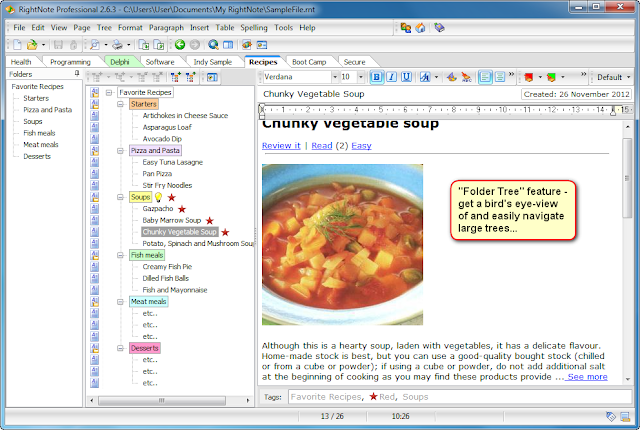The width and height of the screenshot is (640, 430).
Task: Toggle Bold formatting
Action: pos(376,77)
